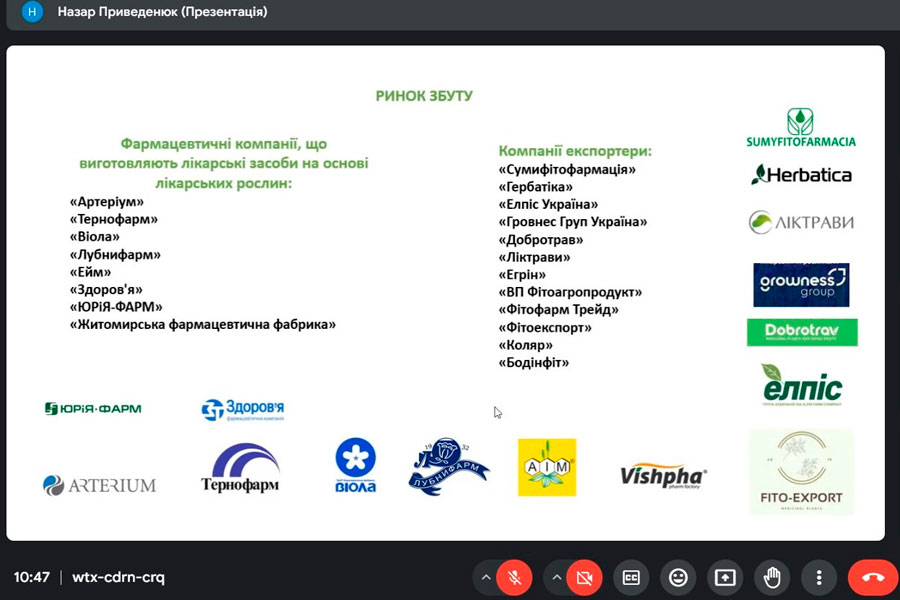Viewport: 900px width, 600px height.
Task: Click the list item «Фітофарм Трейд»
Action: (x=558, y=309)
